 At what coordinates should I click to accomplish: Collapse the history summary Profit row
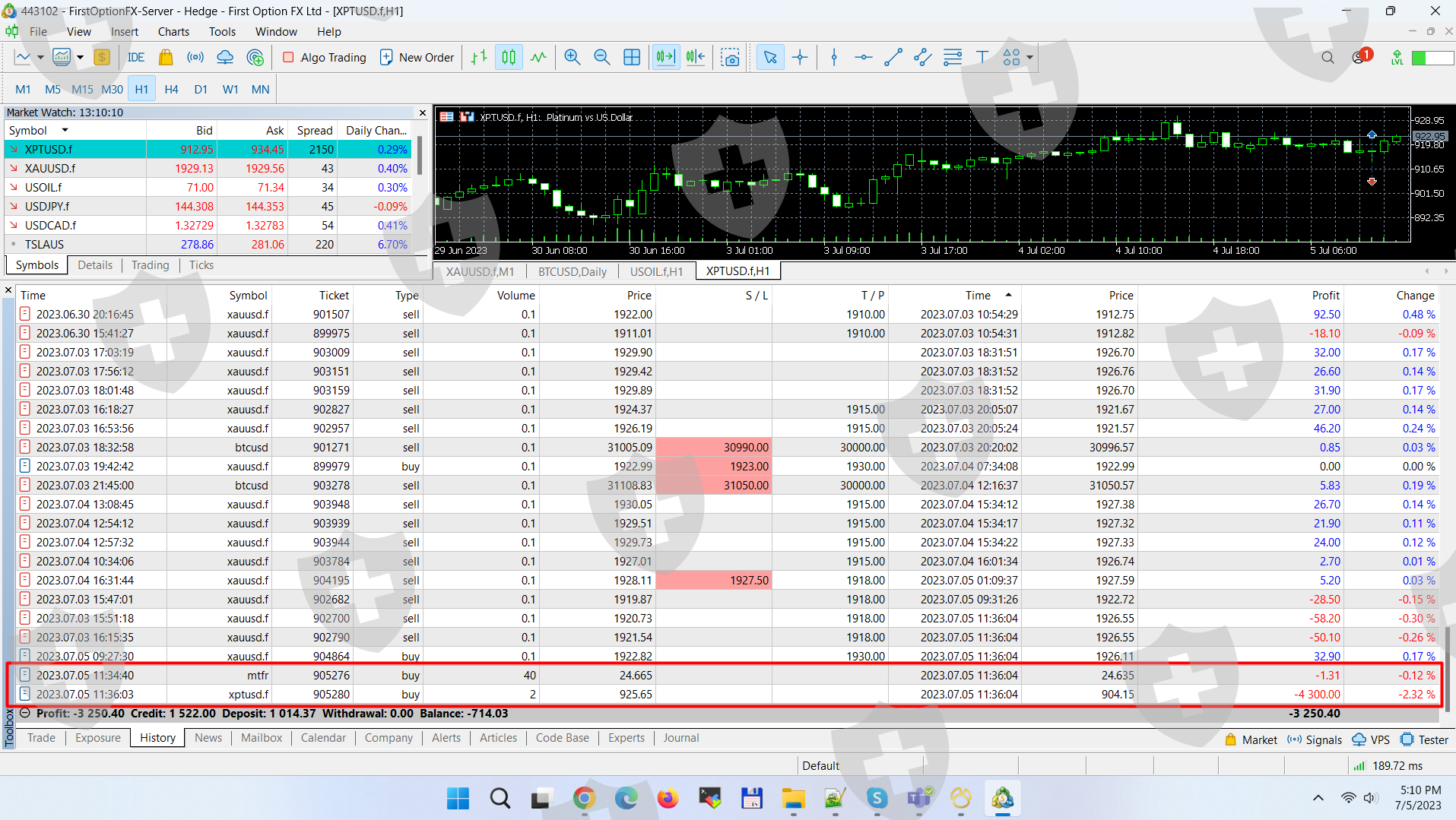click(25, 714)
